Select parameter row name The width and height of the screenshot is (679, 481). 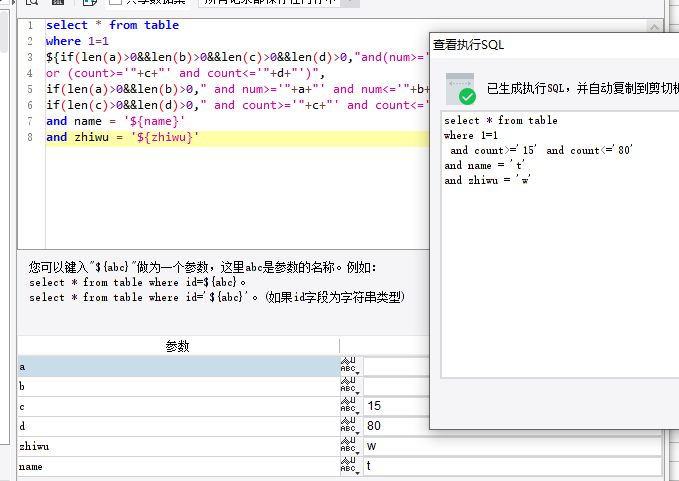[179, 466]
